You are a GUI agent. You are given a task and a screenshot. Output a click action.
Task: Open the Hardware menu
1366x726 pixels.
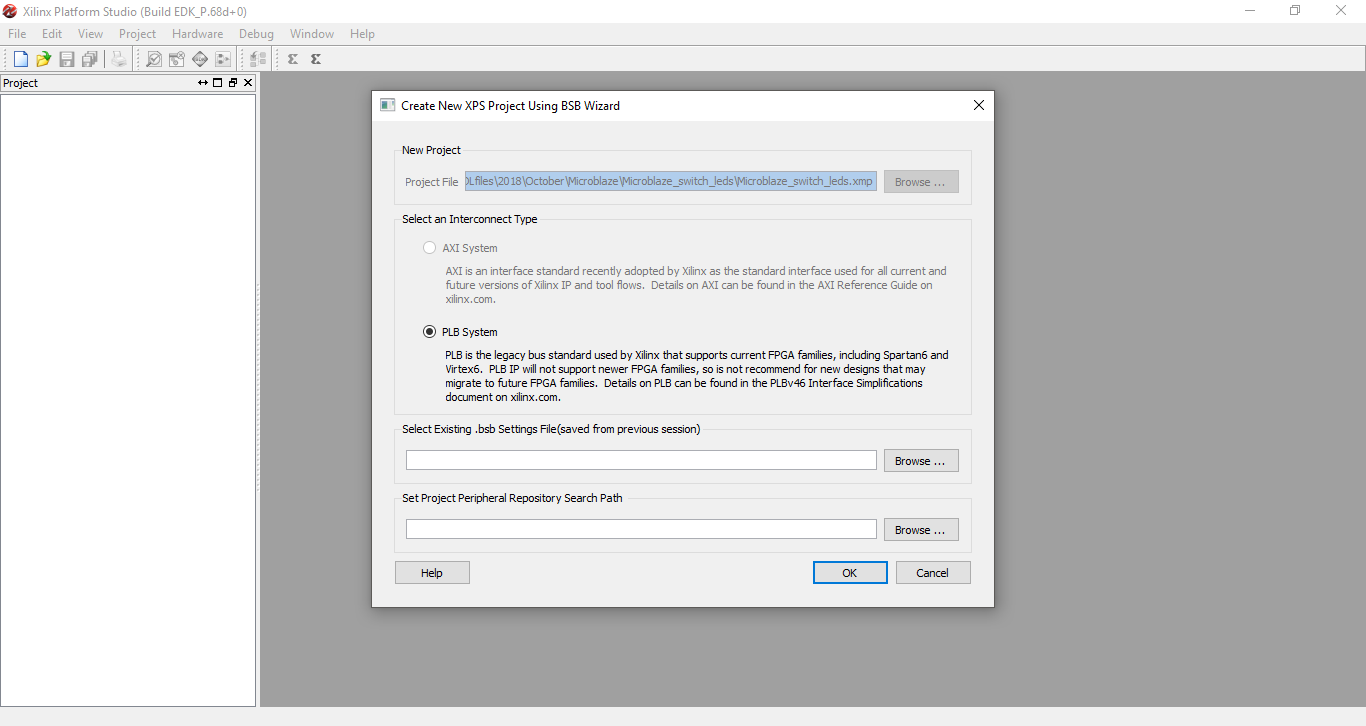[197, 34]
